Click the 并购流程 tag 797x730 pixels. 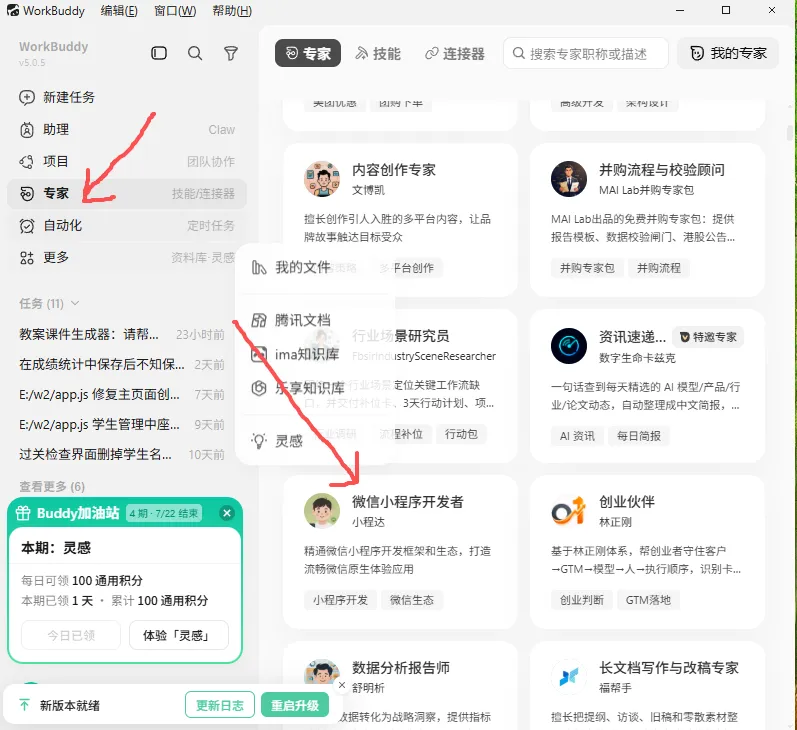(x=659, y=268)
